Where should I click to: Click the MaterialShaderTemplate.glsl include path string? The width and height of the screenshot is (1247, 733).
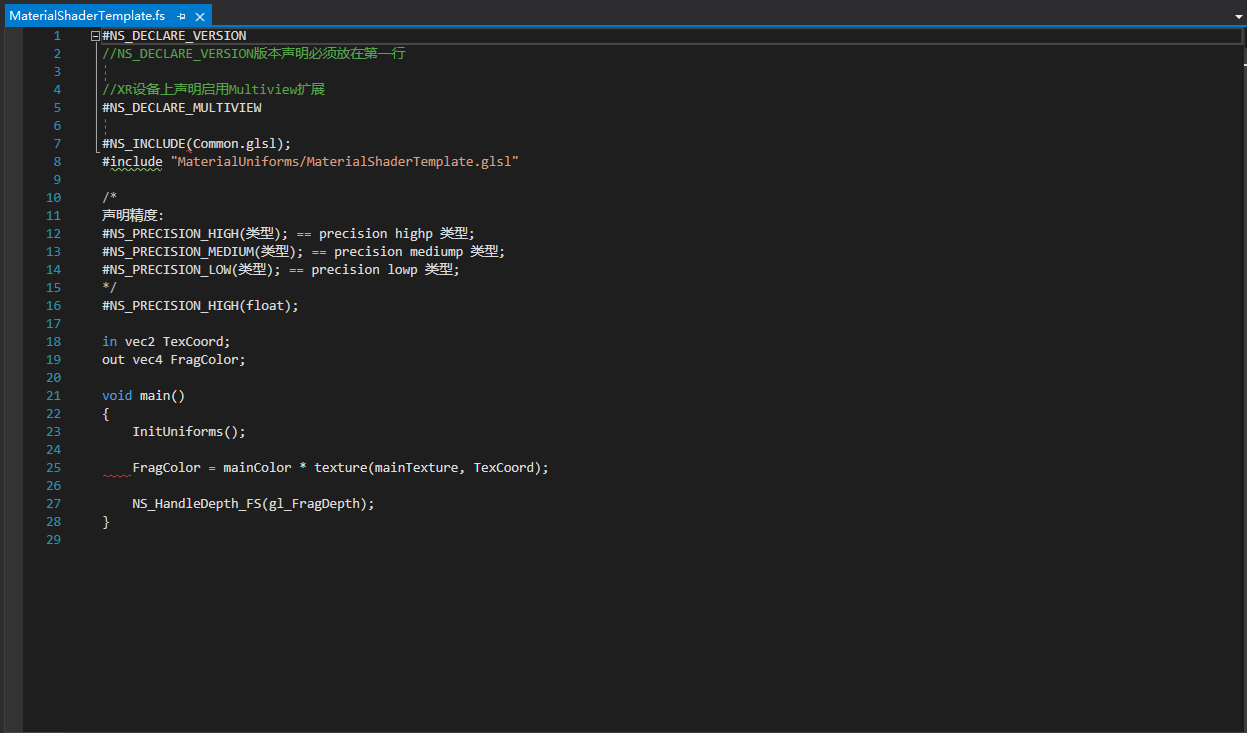tap(345, 162)
